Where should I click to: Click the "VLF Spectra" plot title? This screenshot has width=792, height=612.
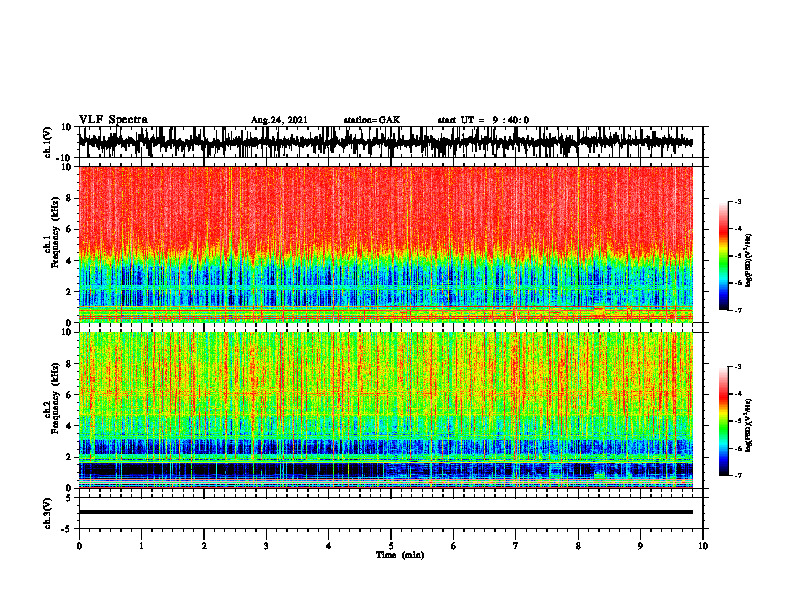point(113,120)
